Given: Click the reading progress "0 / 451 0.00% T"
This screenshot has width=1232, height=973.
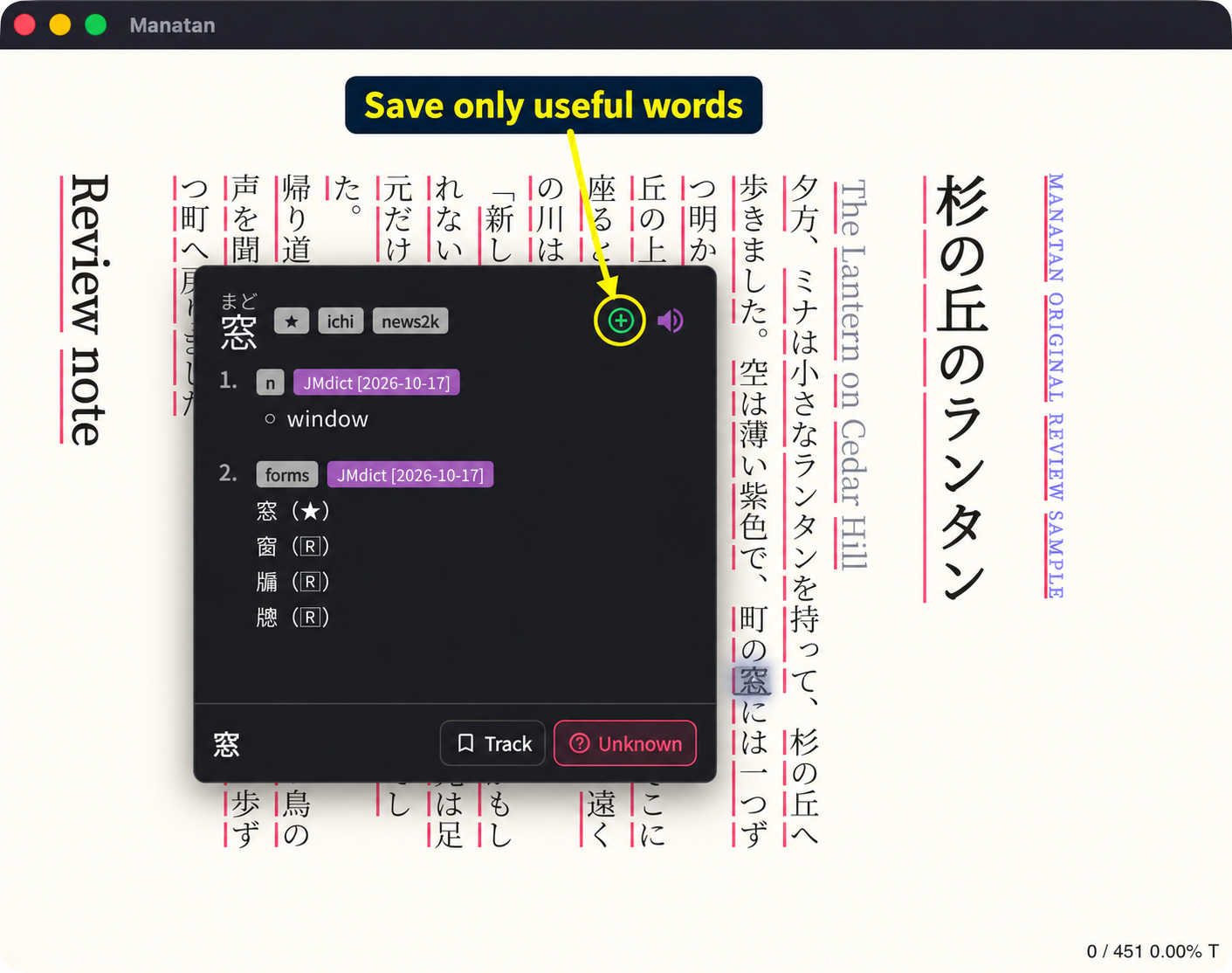Looking at the screenshot, I should point(1153,951).
